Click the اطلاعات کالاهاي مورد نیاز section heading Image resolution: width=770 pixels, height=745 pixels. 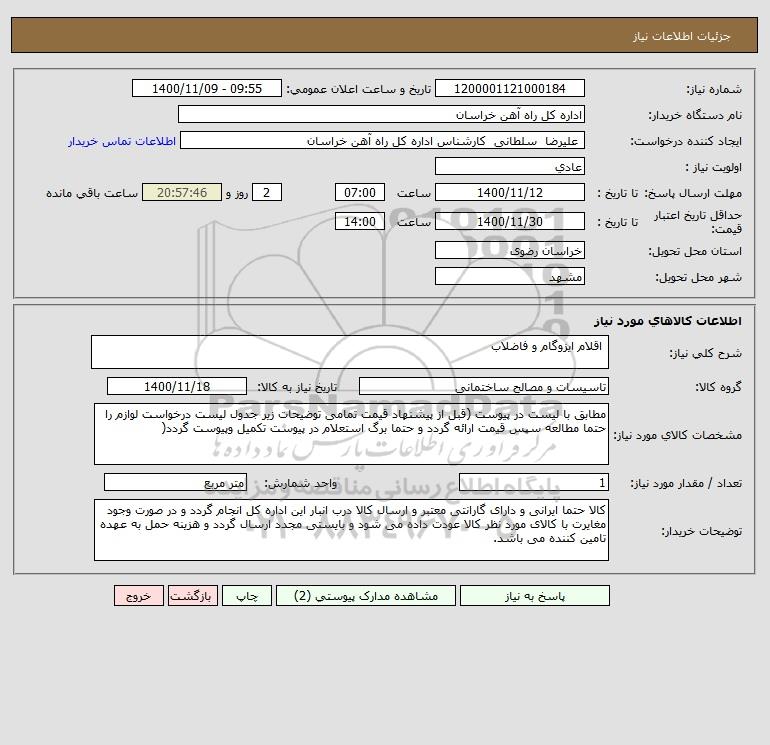pyautogui.click(x=668, y=321)
